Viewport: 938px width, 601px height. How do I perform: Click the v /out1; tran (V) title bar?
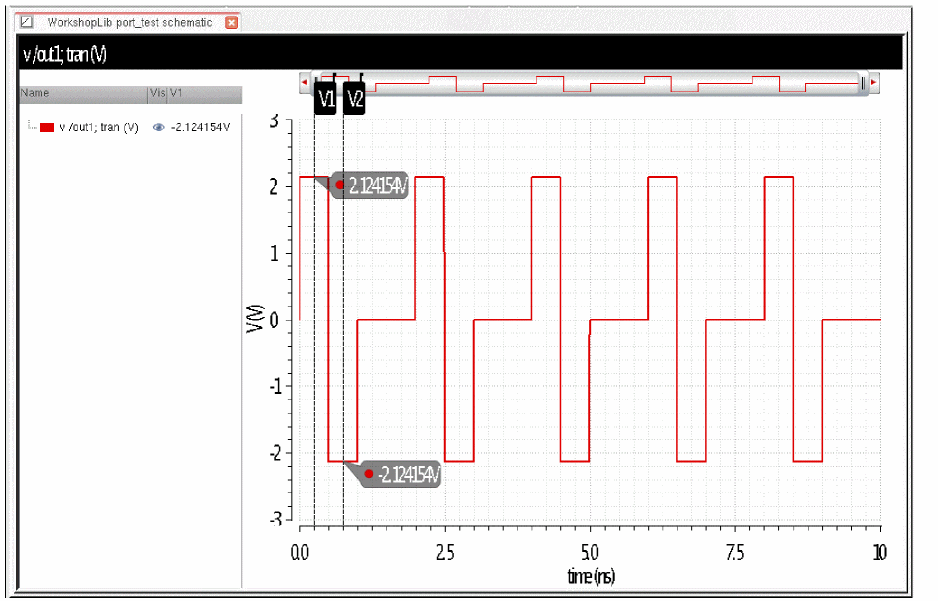461,54
